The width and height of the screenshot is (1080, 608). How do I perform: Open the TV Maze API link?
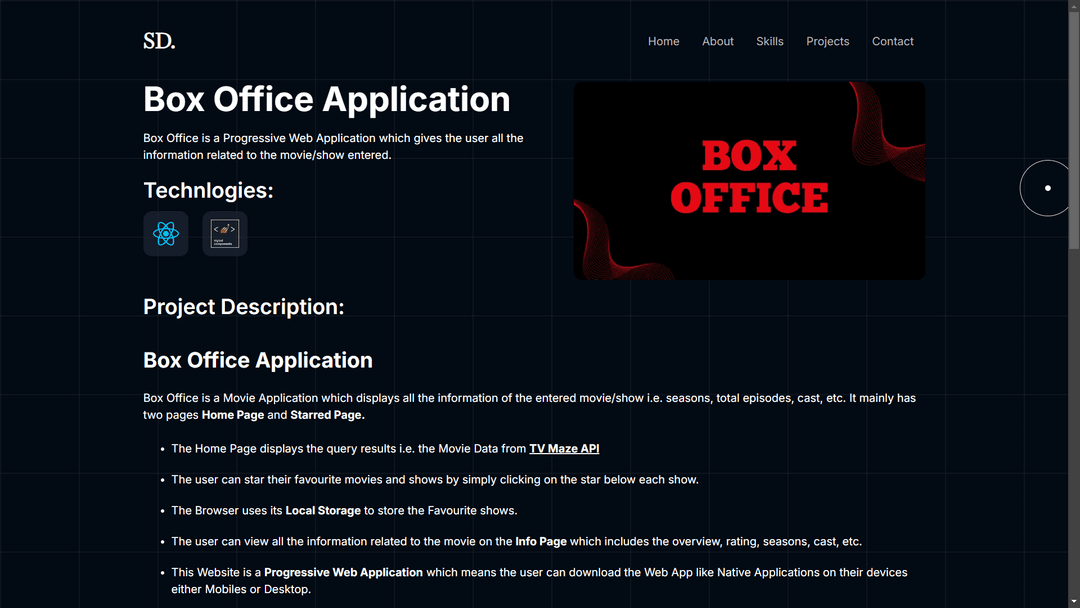(x=564, y=448)
